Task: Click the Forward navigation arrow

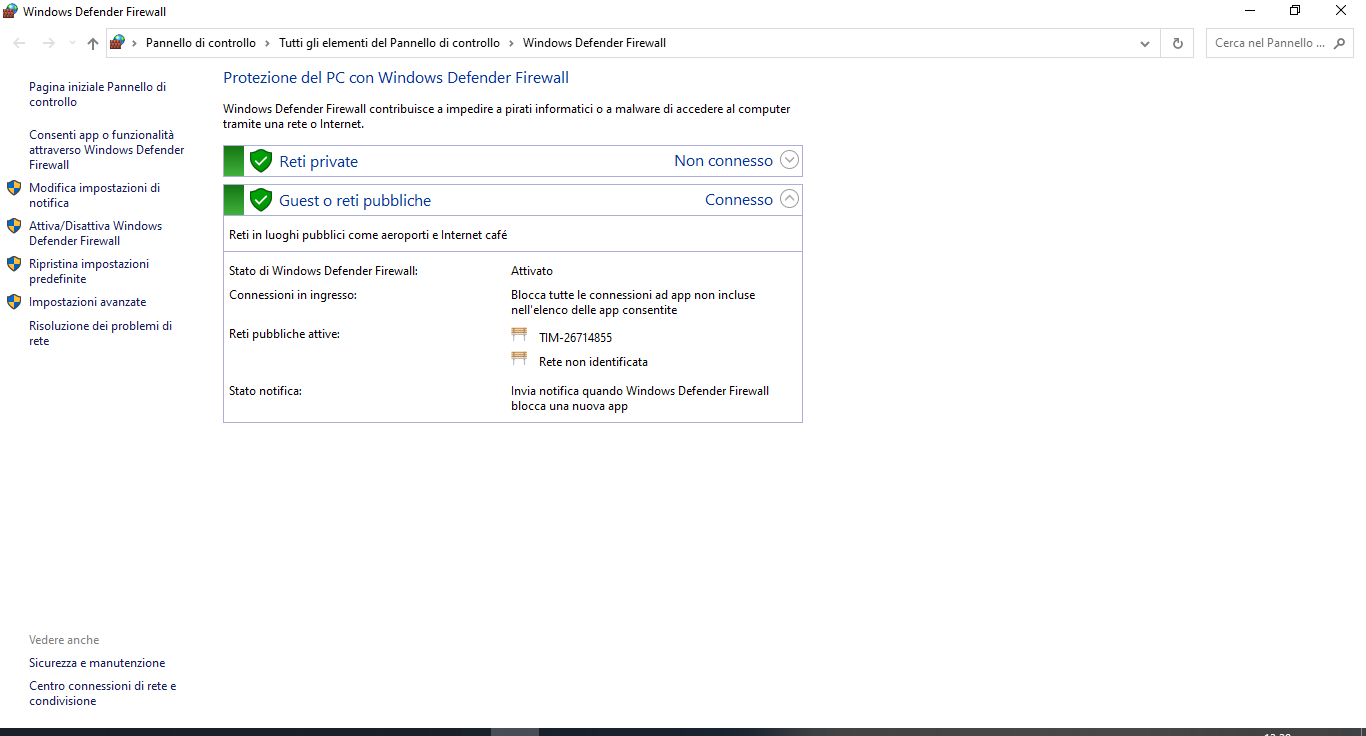Action: click(48, 43)
